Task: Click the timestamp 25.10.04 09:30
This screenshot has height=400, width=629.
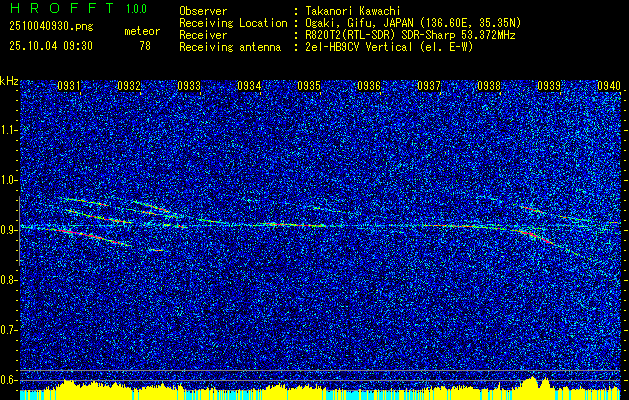Action: (51, 46)
